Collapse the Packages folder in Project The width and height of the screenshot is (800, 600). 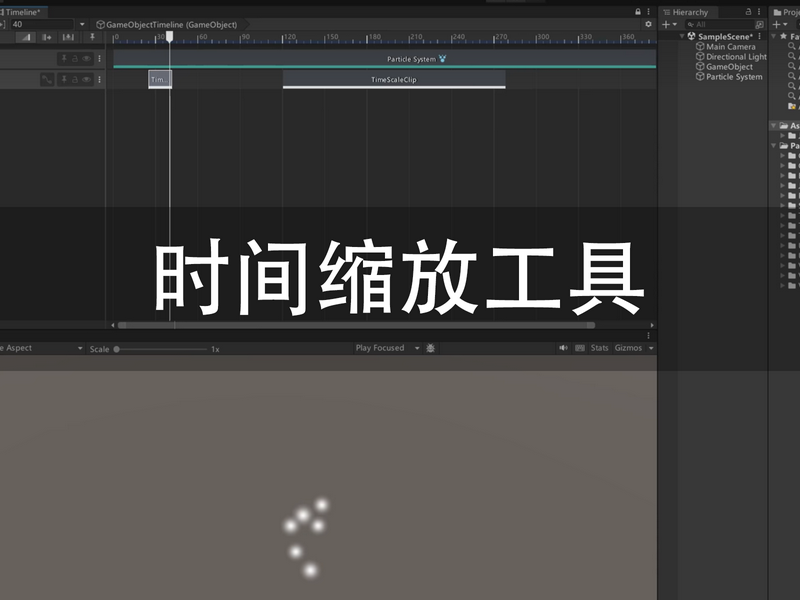tap(774, 145)
